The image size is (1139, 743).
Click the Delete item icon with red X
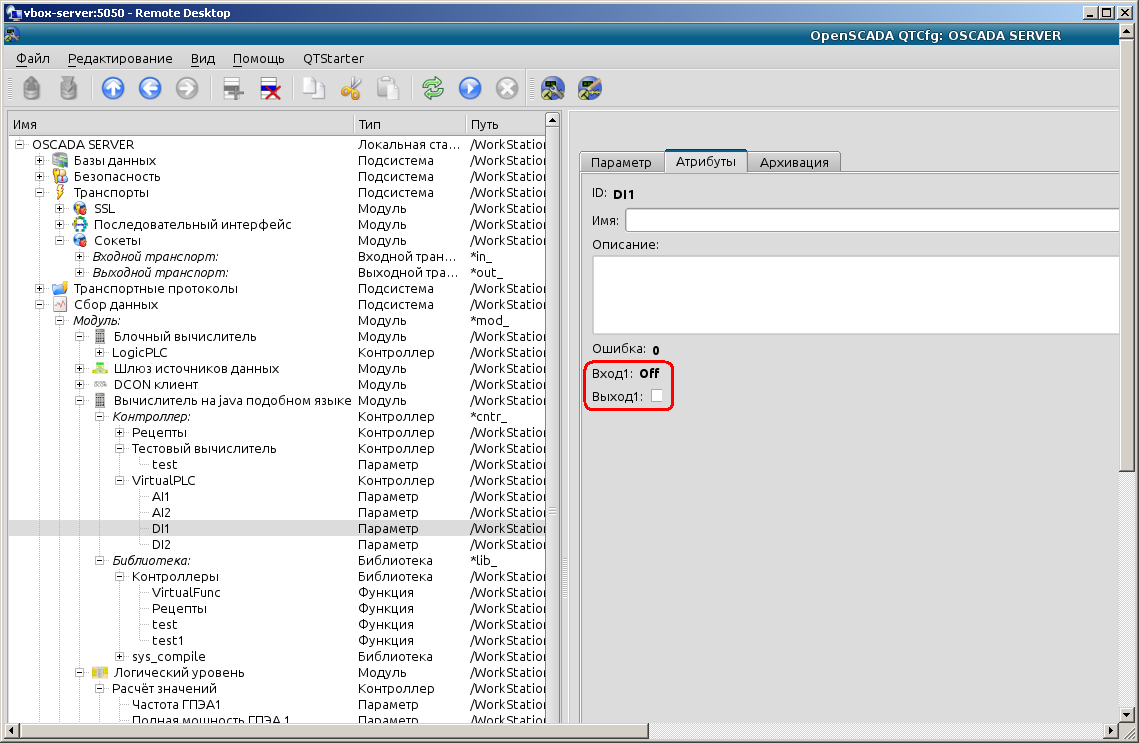pyautogui.click(x=270, y=89)
